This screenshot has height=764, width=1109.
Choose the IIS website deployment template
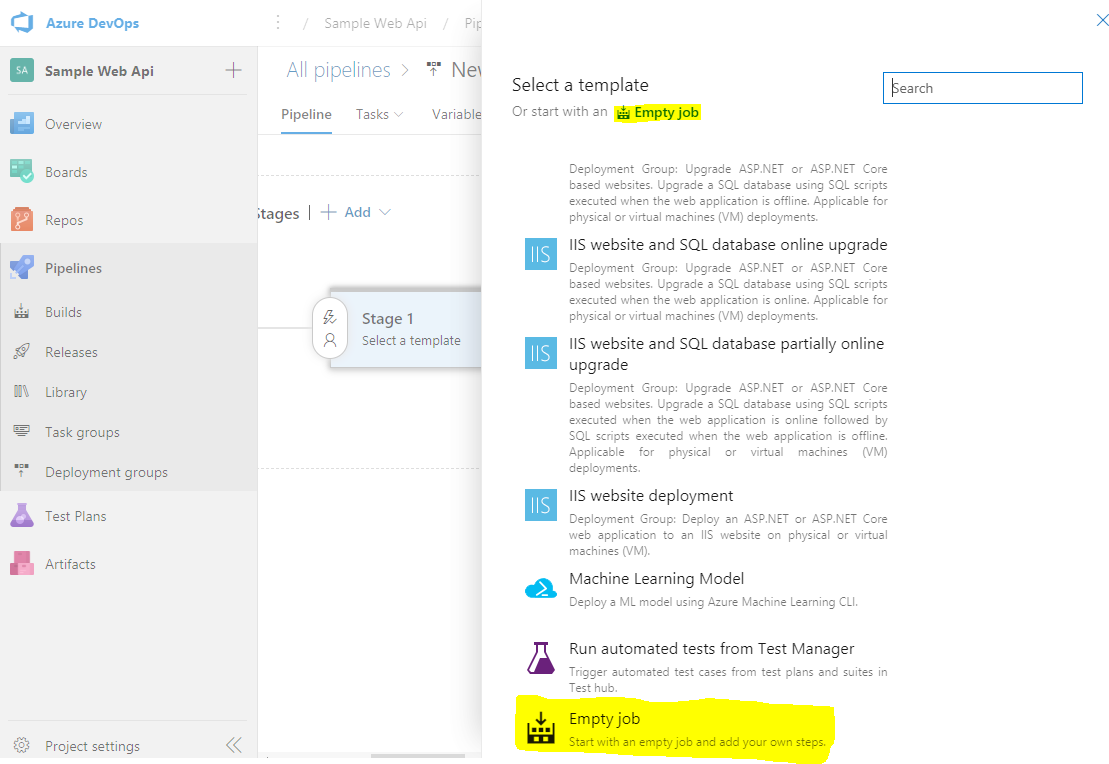coord(651,496)
